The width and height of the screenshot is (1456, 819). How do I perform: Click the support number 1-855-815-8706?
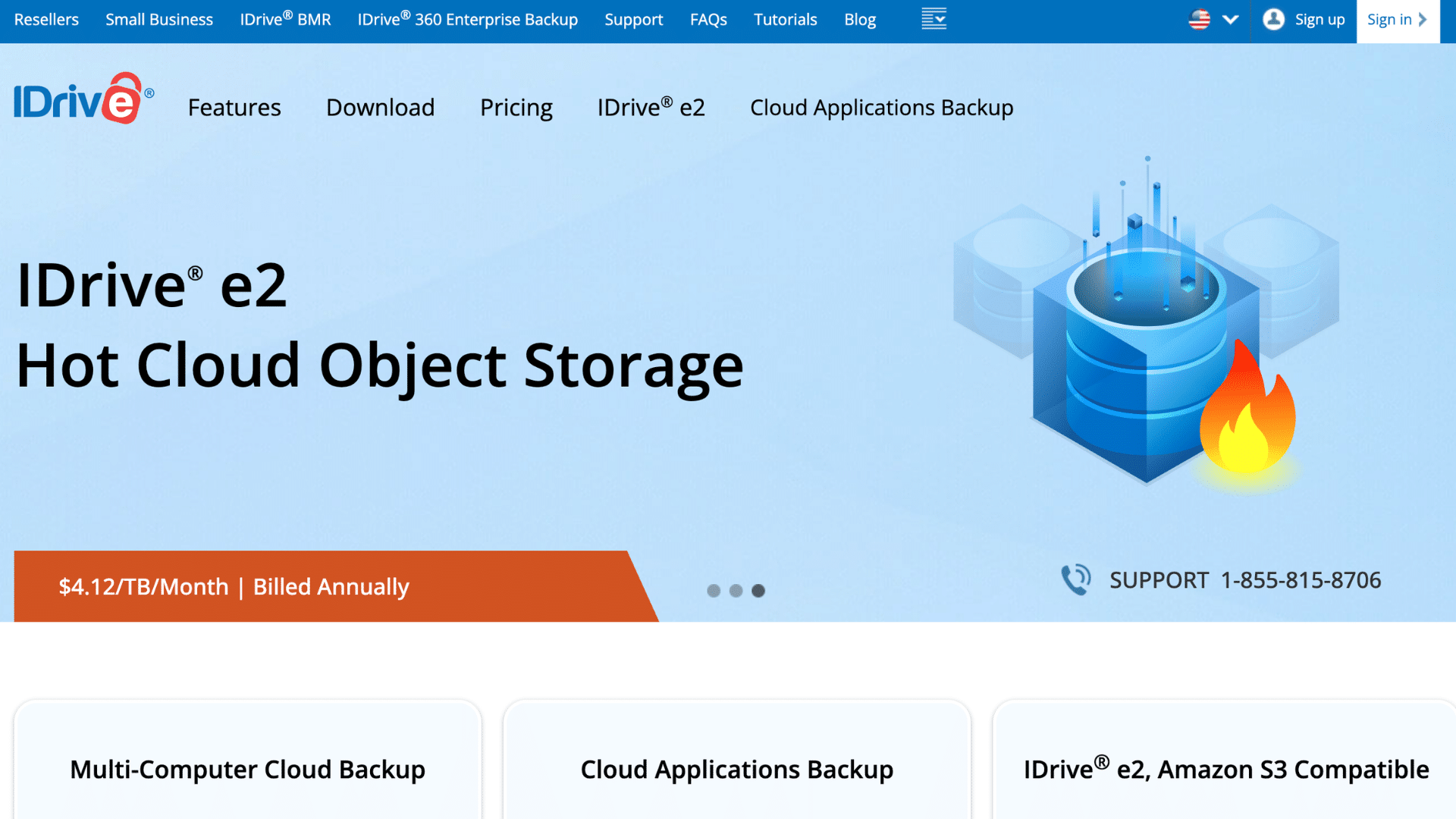[1301, 580]
